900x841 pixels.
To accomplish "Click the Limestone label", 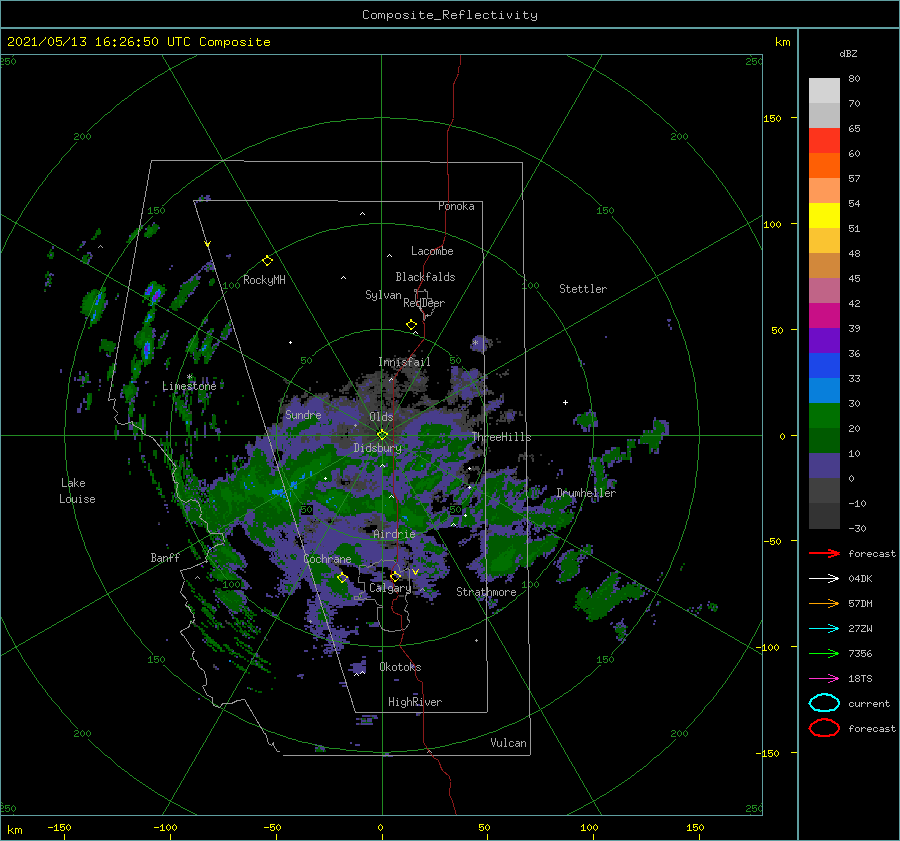I will tap(189, 386).
